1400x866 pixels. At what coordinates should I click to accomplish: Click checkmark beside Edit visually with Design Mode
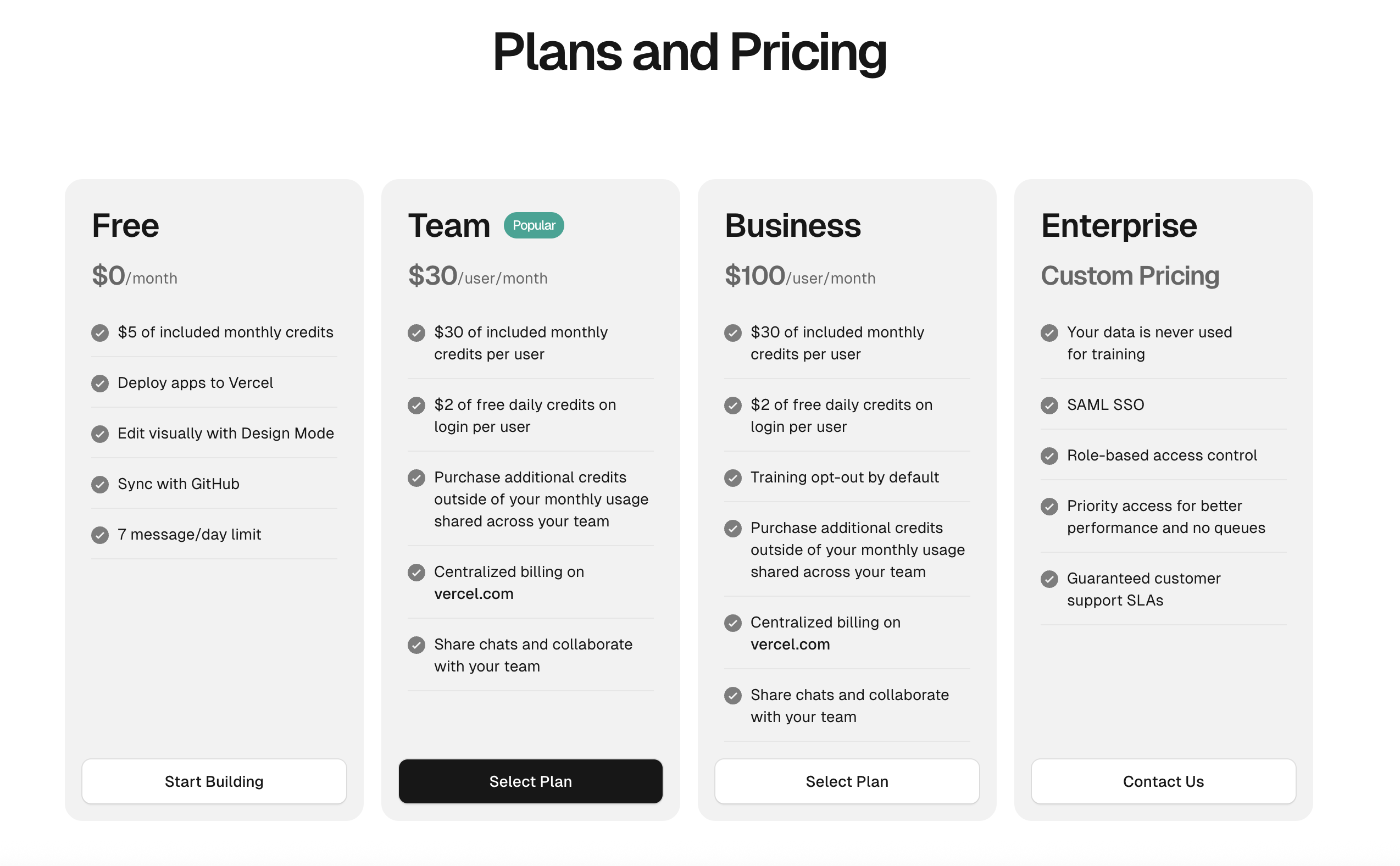click(x=99, y=434)
